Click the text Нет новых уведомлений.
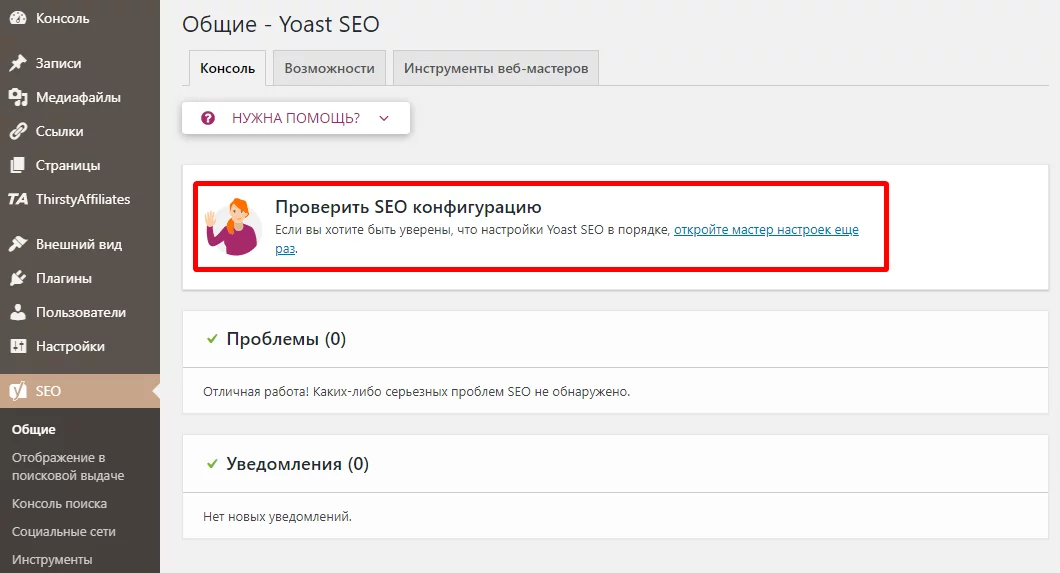This screenshot has width=1060, height=573. (x=277, y=517)
